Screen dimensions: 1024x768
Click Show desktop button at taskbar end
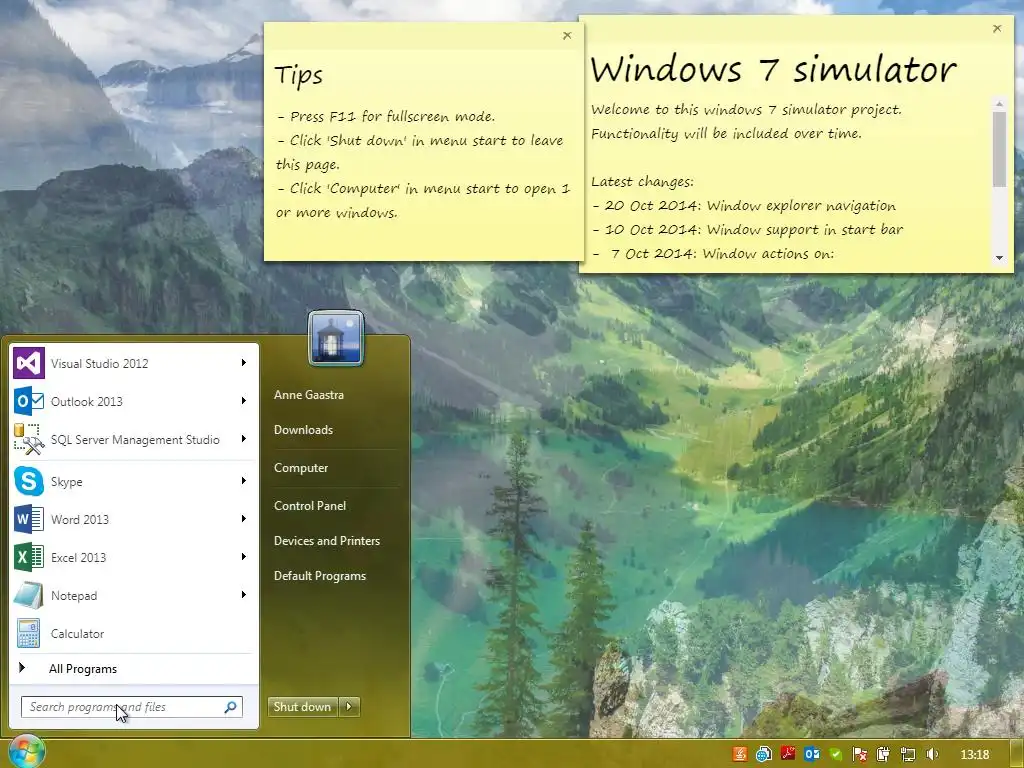click(x=1017, y=754)
